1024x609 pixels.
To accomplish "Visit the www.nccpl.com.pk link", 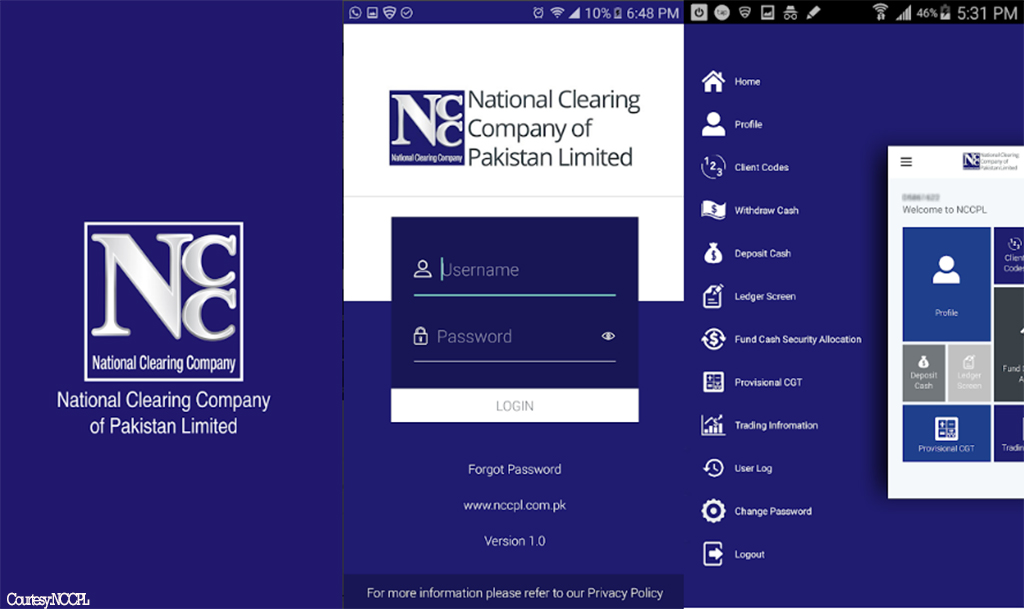I will [514, 506].
